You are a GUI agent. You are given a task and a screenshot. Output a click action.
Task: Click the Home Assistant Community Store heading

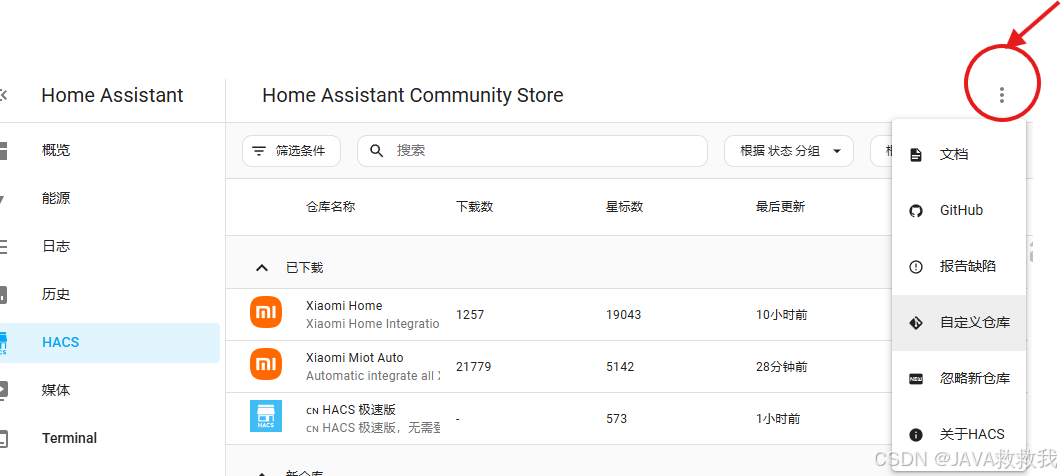[413, 95]
